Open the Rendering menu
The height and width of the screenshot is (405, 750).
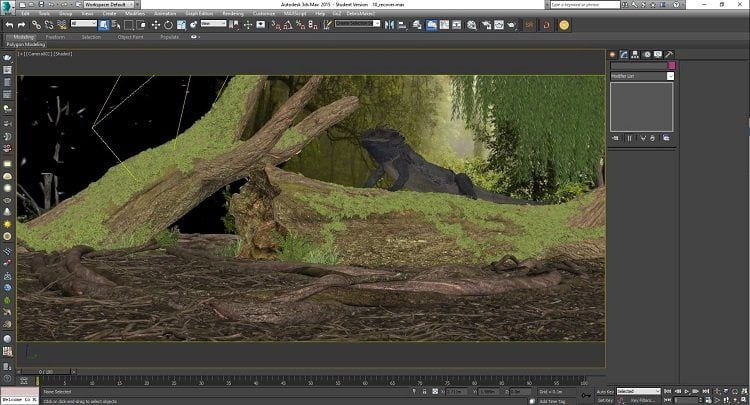(233, 13)
